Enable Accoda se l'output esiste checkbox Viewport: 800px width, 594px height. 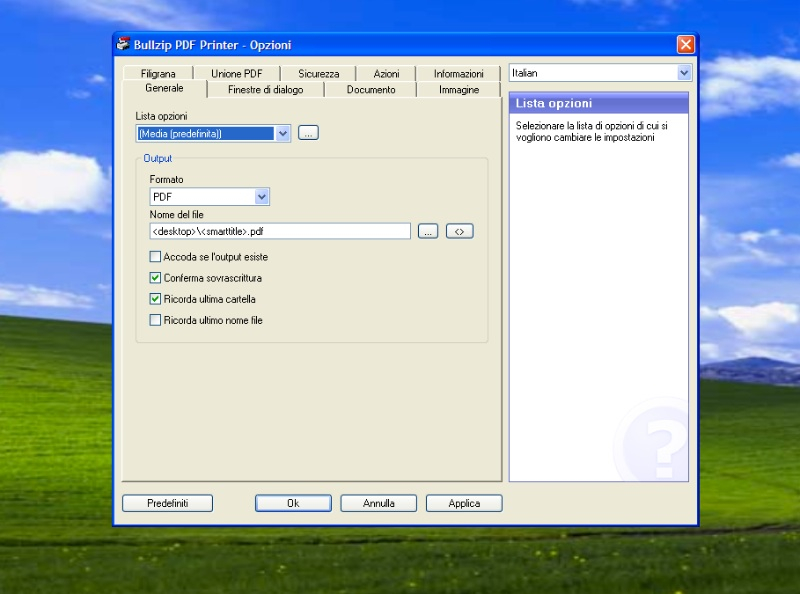[155, 257]
